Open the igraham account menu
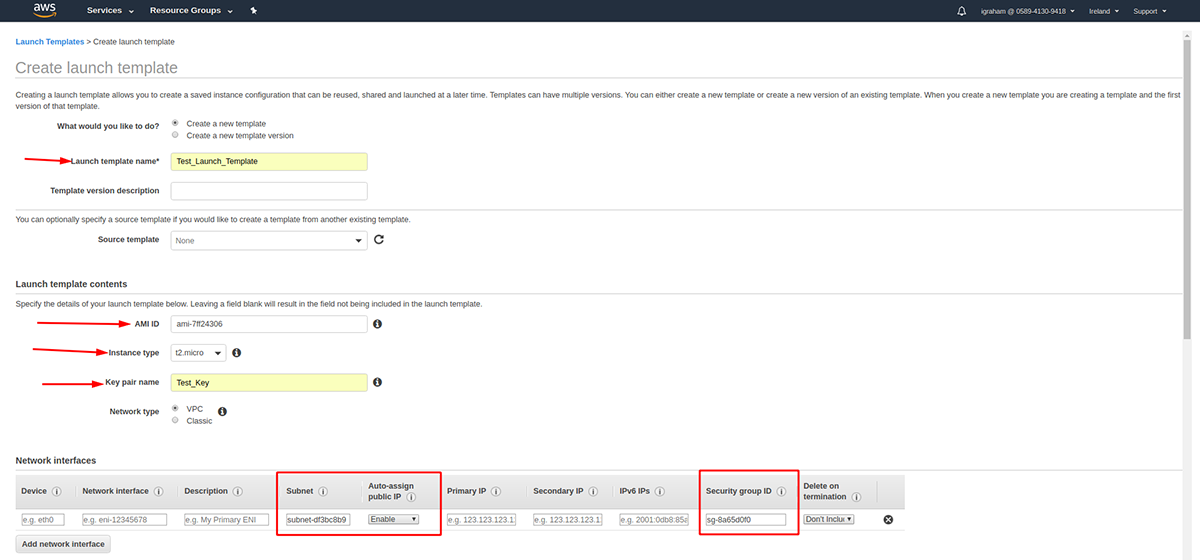This screenshot has height=560, width=1200. pyautogui.click(x=1028, y=11)
